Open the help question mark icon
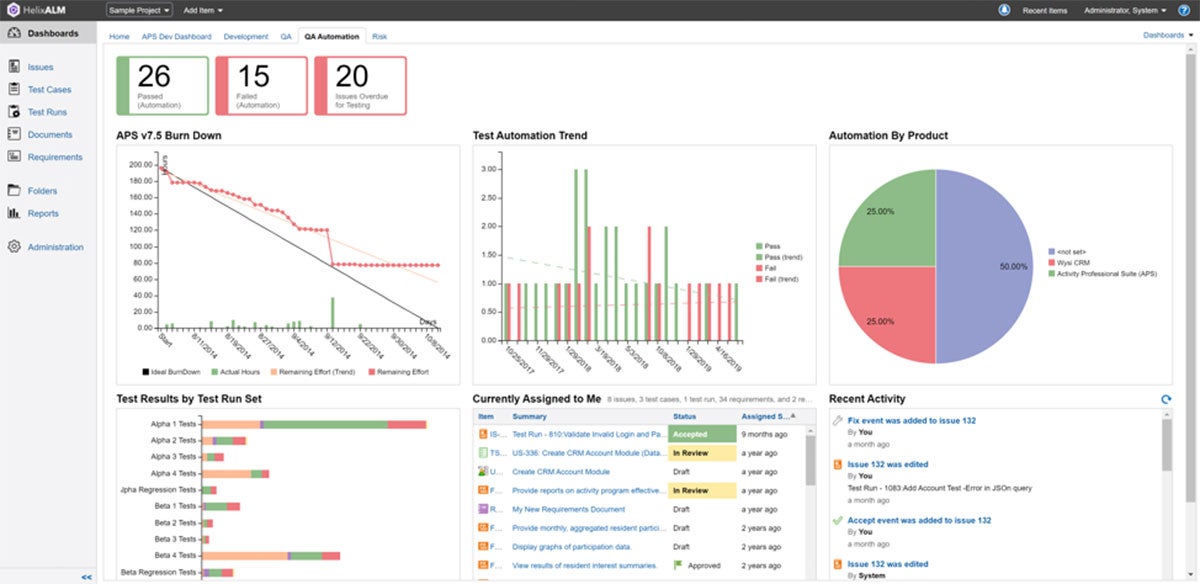 pyautogui.click(x=1185, y=10)
